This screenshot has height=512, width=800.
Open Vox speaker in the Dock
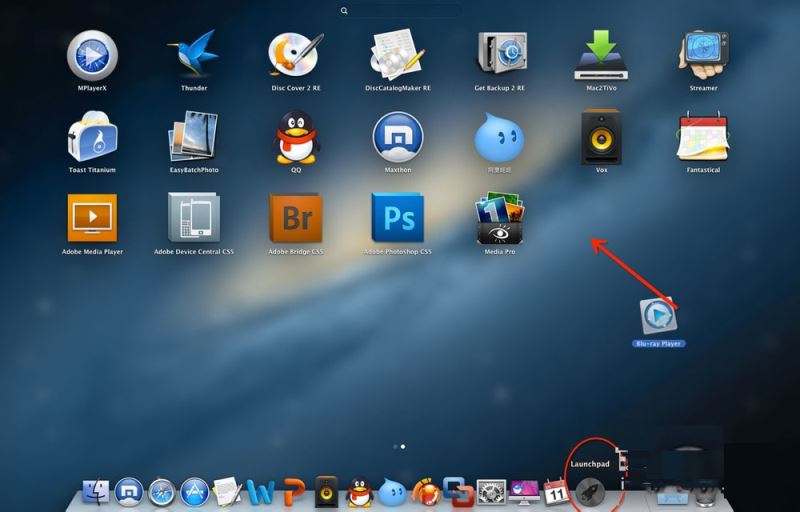[327, 492]
